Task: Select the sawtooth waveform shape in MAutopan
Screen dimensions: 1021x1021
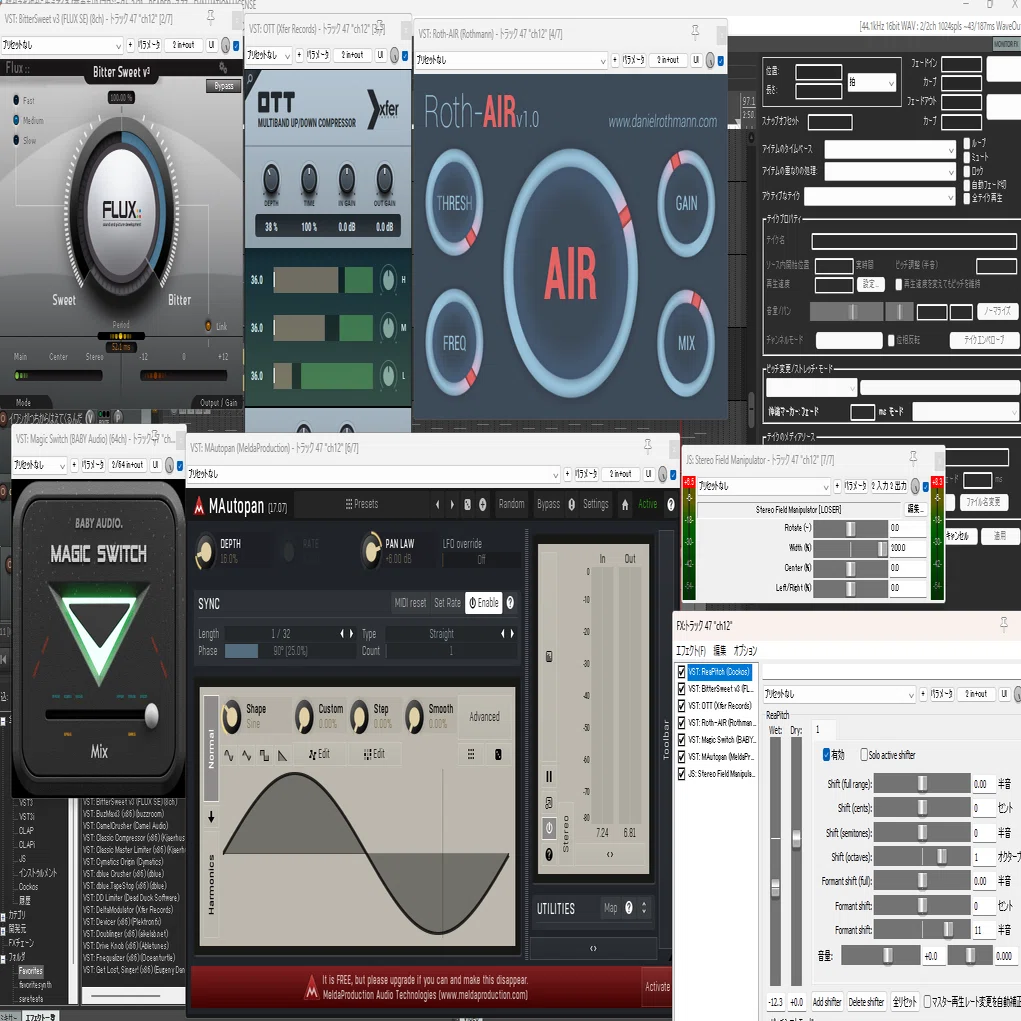Action: coord(282,755)
